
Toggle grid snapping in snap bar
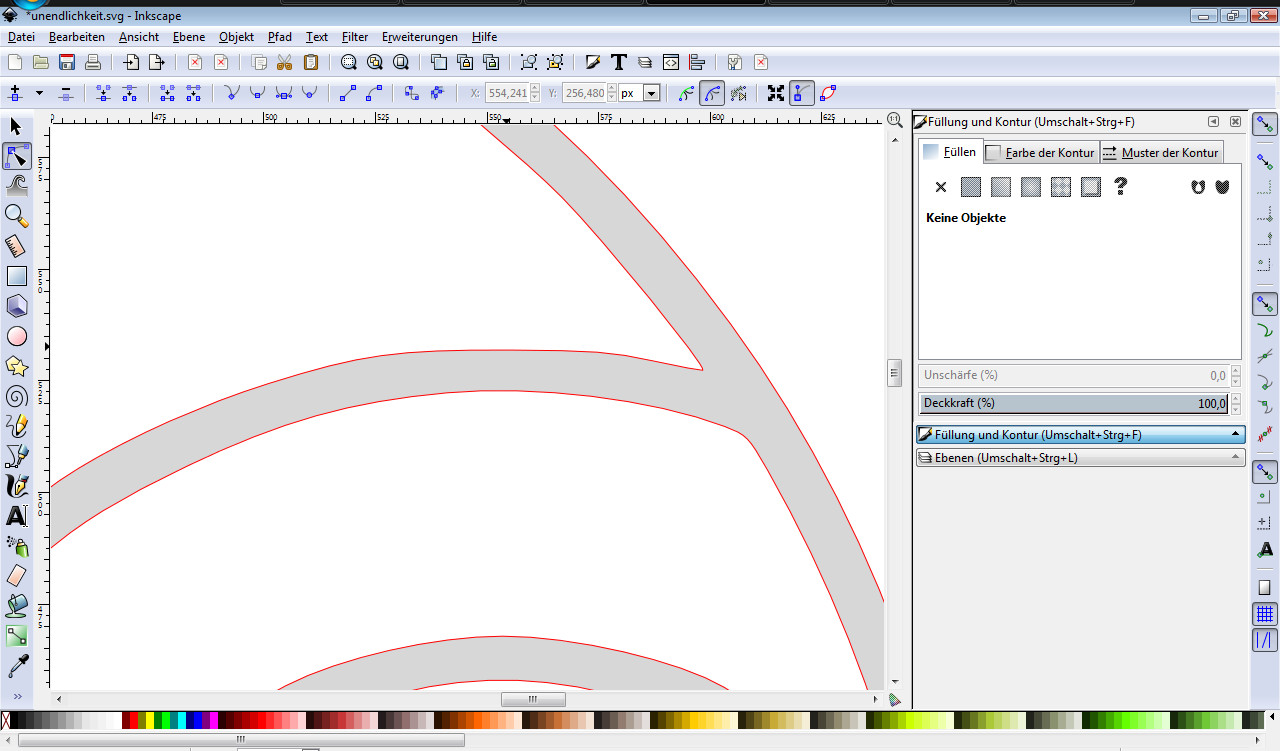pos(1265,613)
